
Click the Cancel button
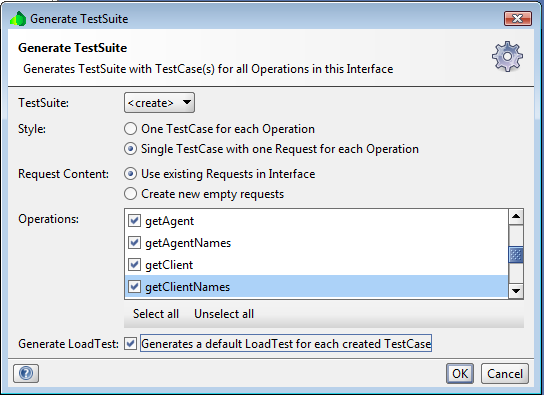505,373
